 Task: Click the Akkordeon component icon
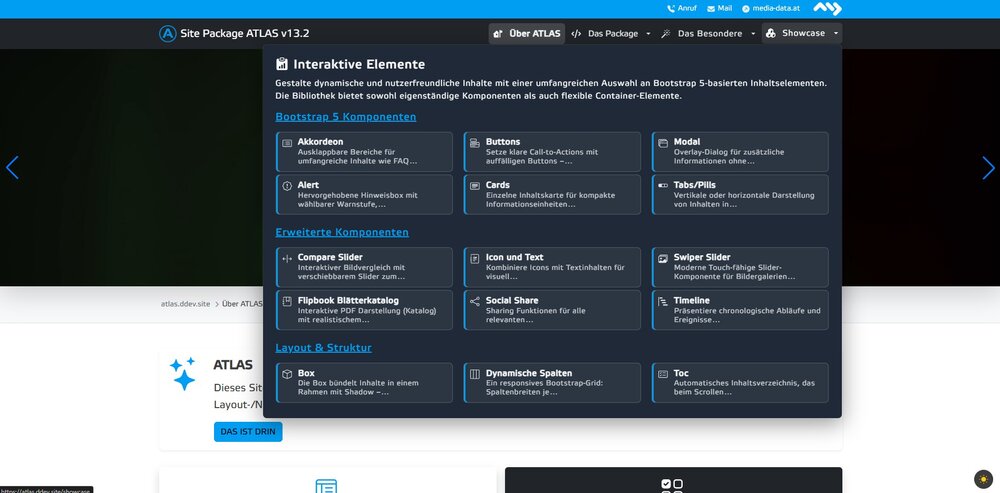[288, 143]
